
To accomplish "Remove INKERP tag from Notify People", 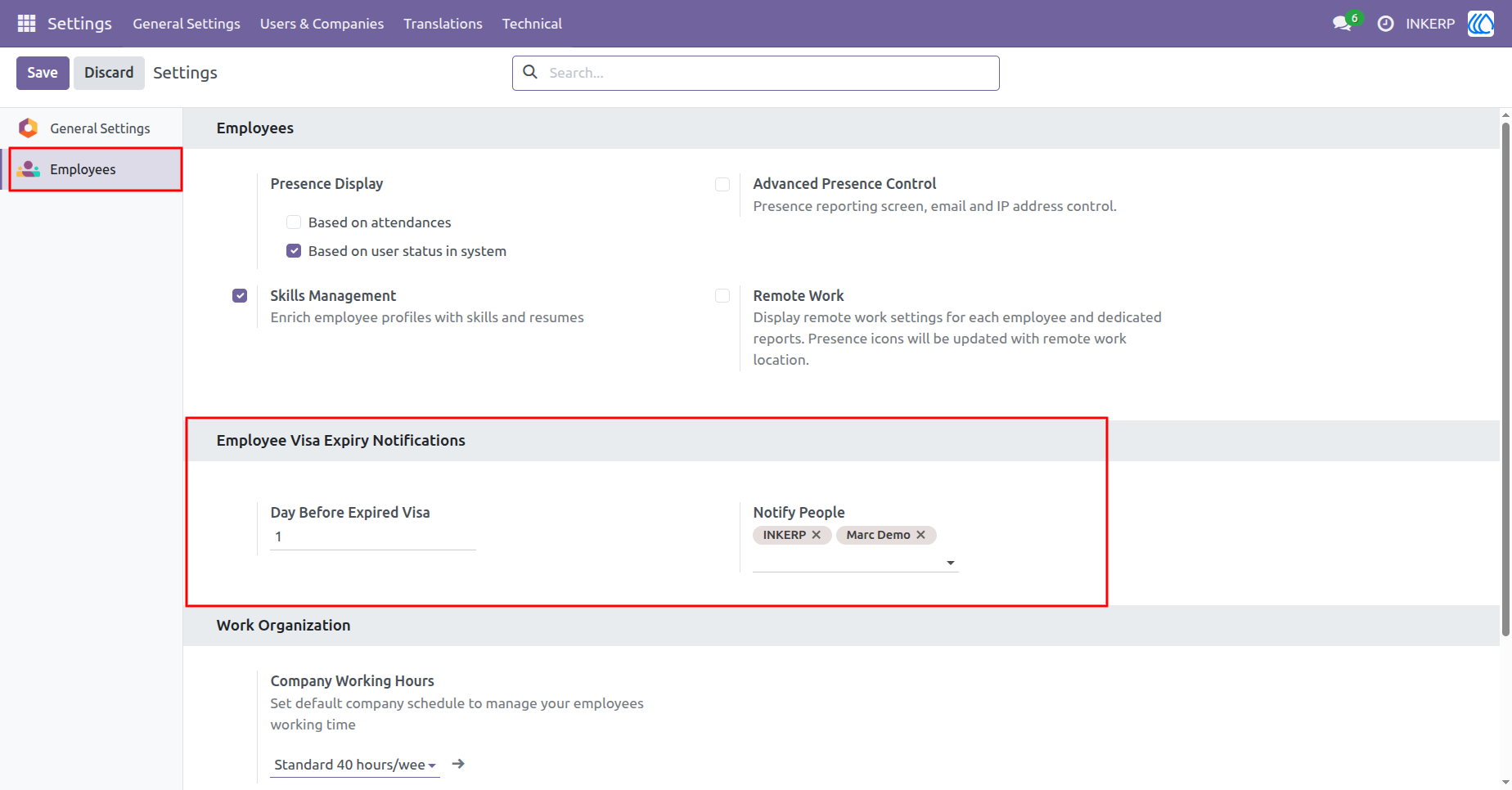I will [816, 535].
